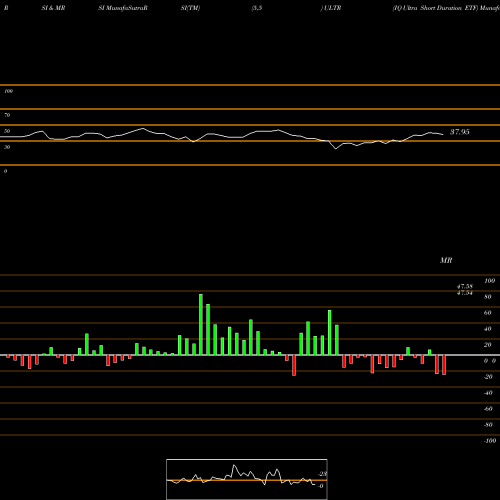Click the RSI axis label 0 below bands
The height and width of the screenshot is (500, 500).
5,171
